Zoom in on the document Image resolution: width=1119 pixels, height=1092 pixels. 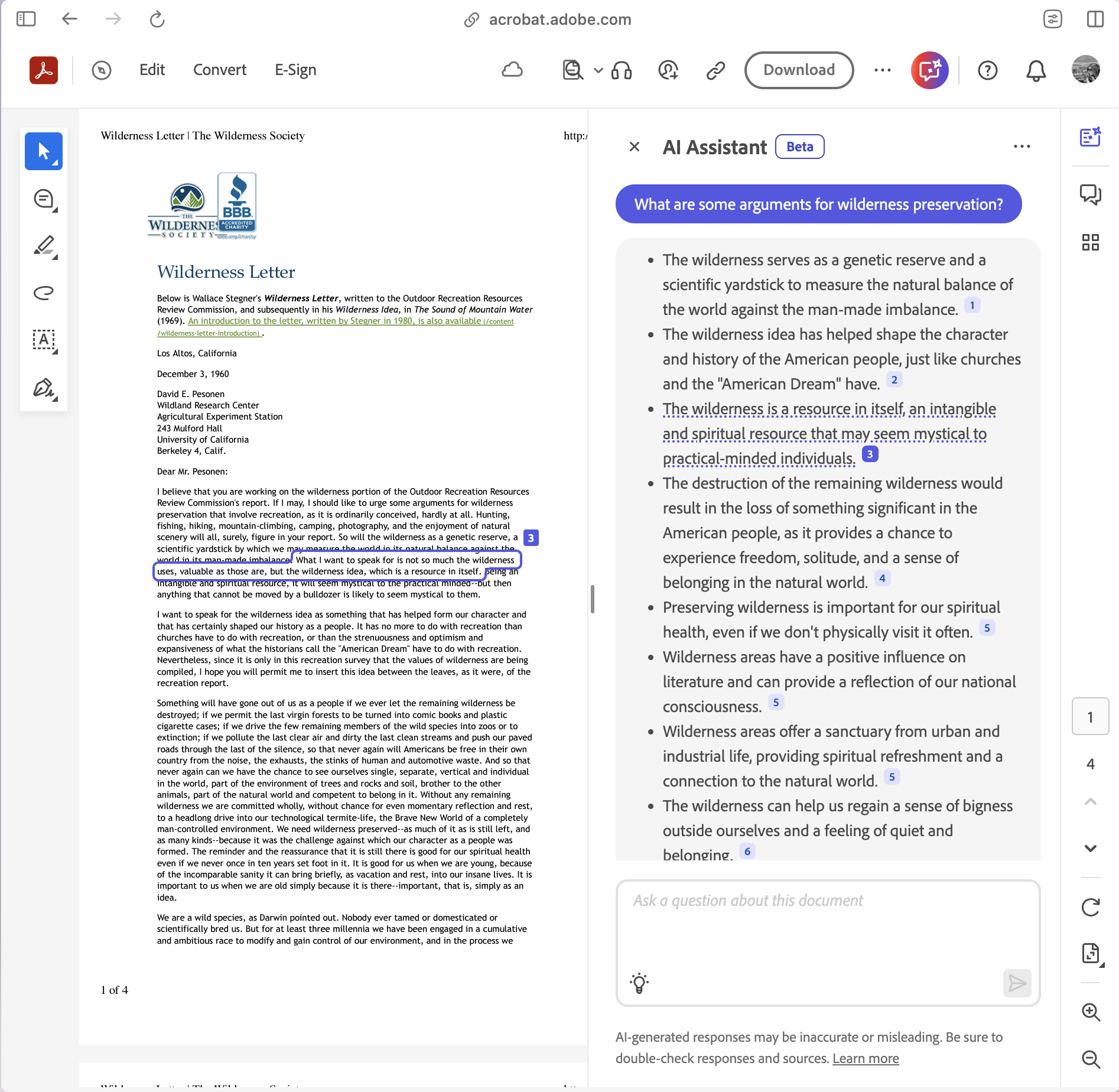point(1090,1012)
